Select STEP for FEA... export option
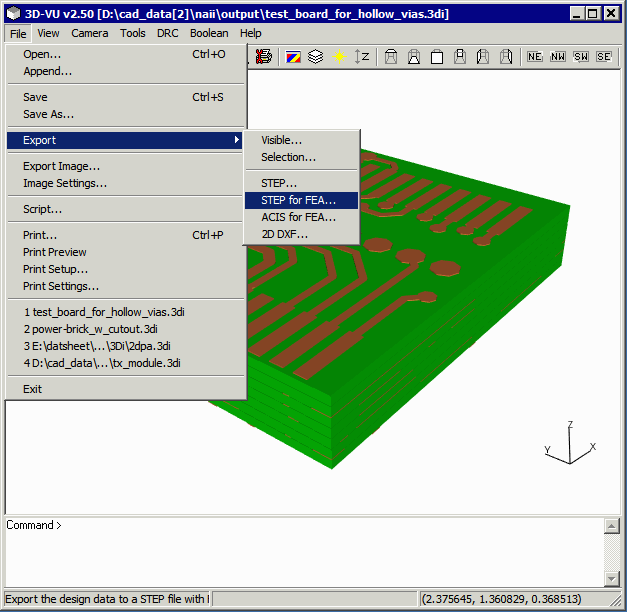627x612 pixels. coord(298,200)
